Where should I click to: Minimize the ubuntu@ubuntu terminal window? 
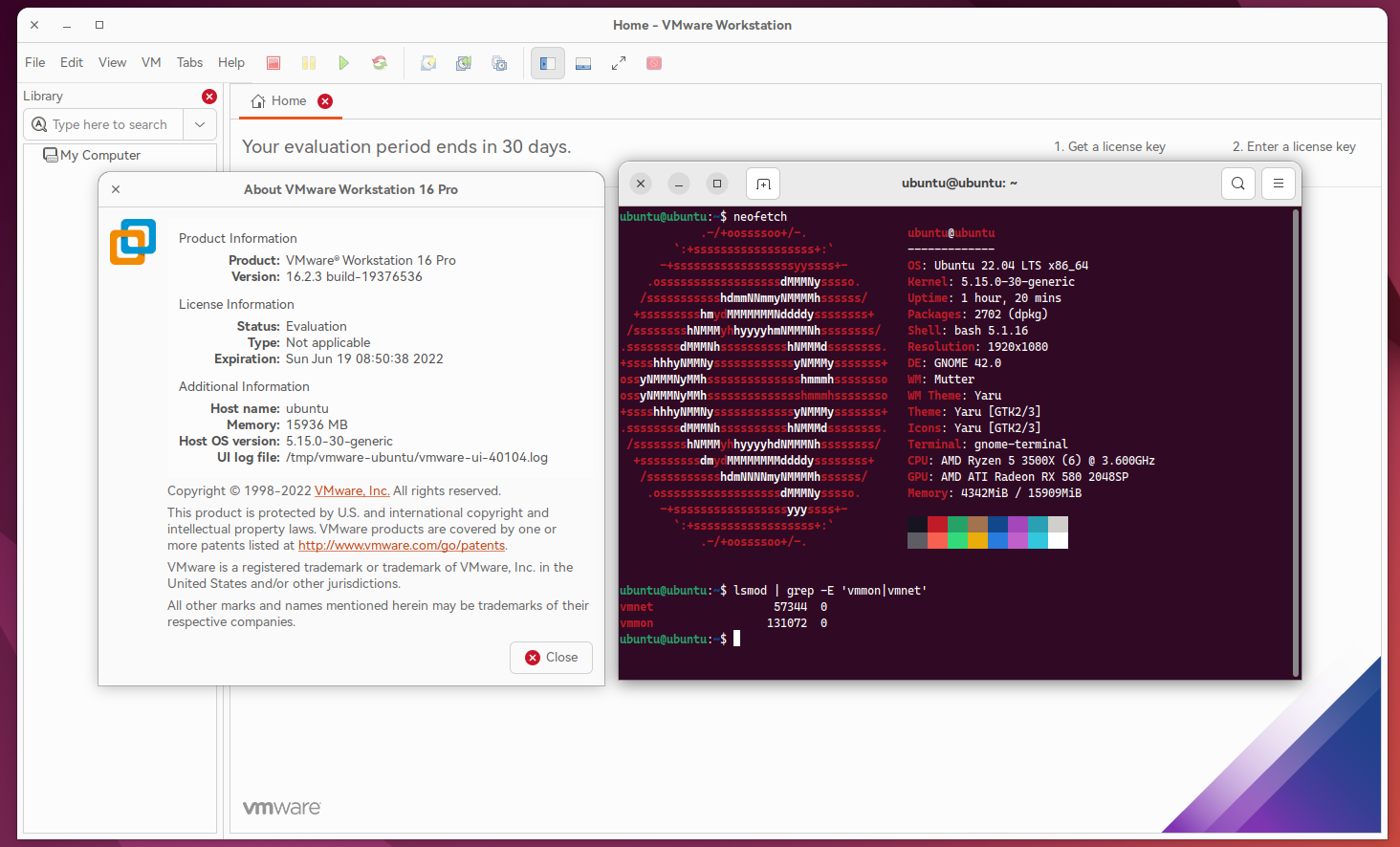click(679, 184)
